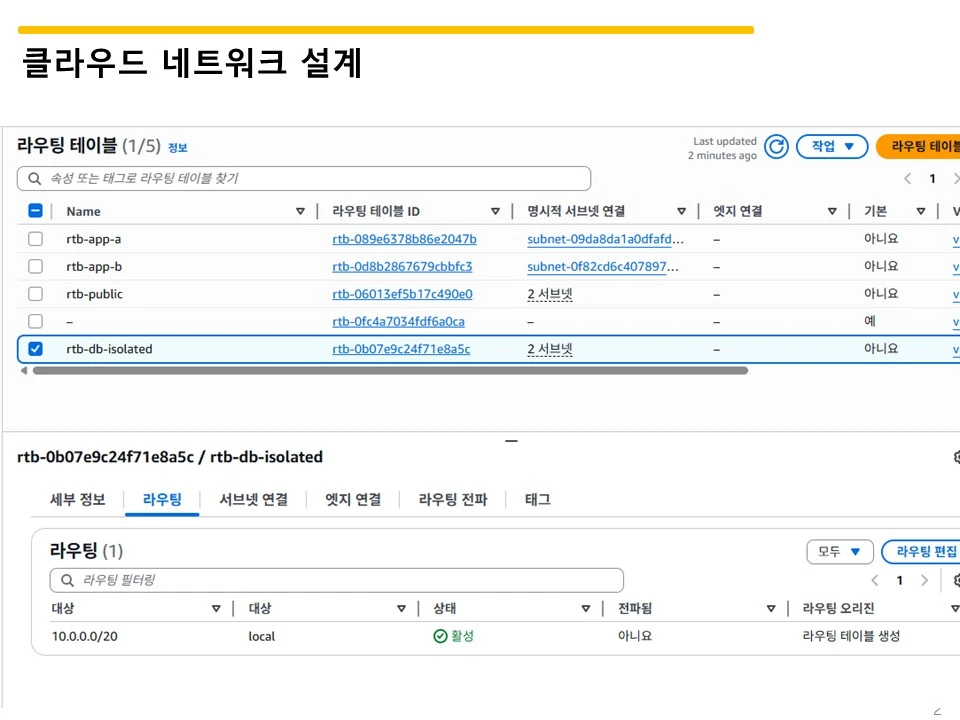Screen dimensions: 960x720
Task: Uncheck the rtb-db-isolated row checkbox
Action: (36, 349)
